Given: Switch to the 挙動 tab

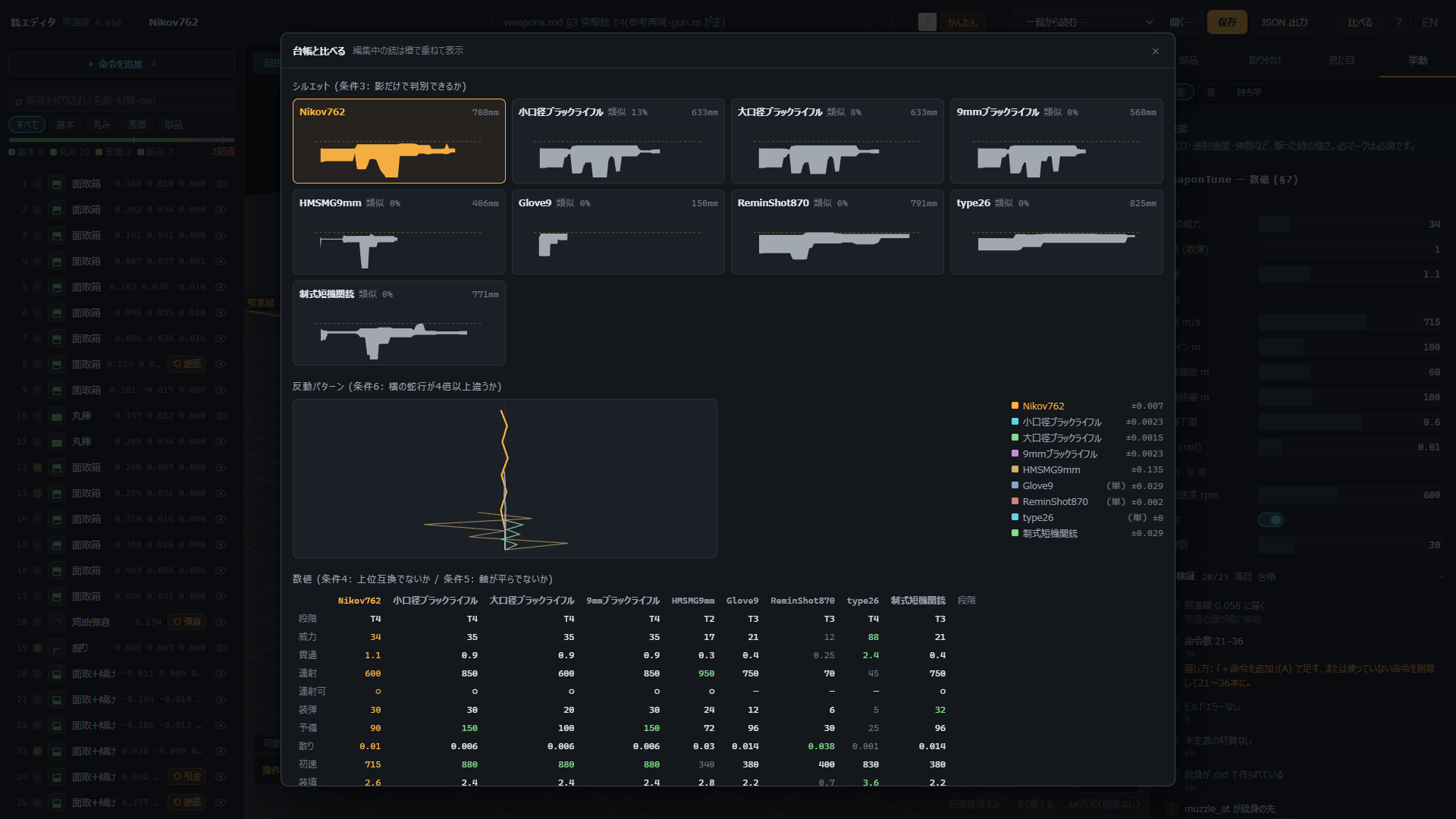Looking at the screenshot, I should point(1417,60).
